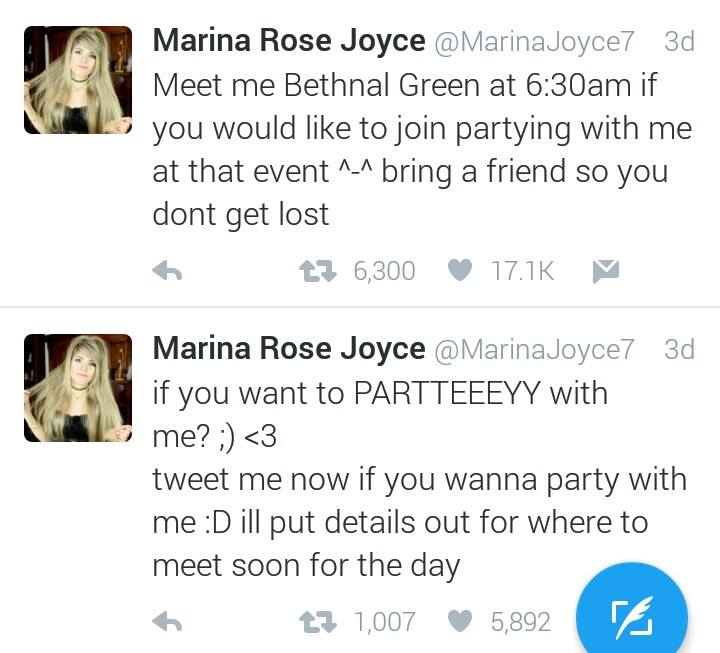Reply to the Bethnal Green tweet
720x653 pixels.
pyautogui.click(x=166, y=270)
